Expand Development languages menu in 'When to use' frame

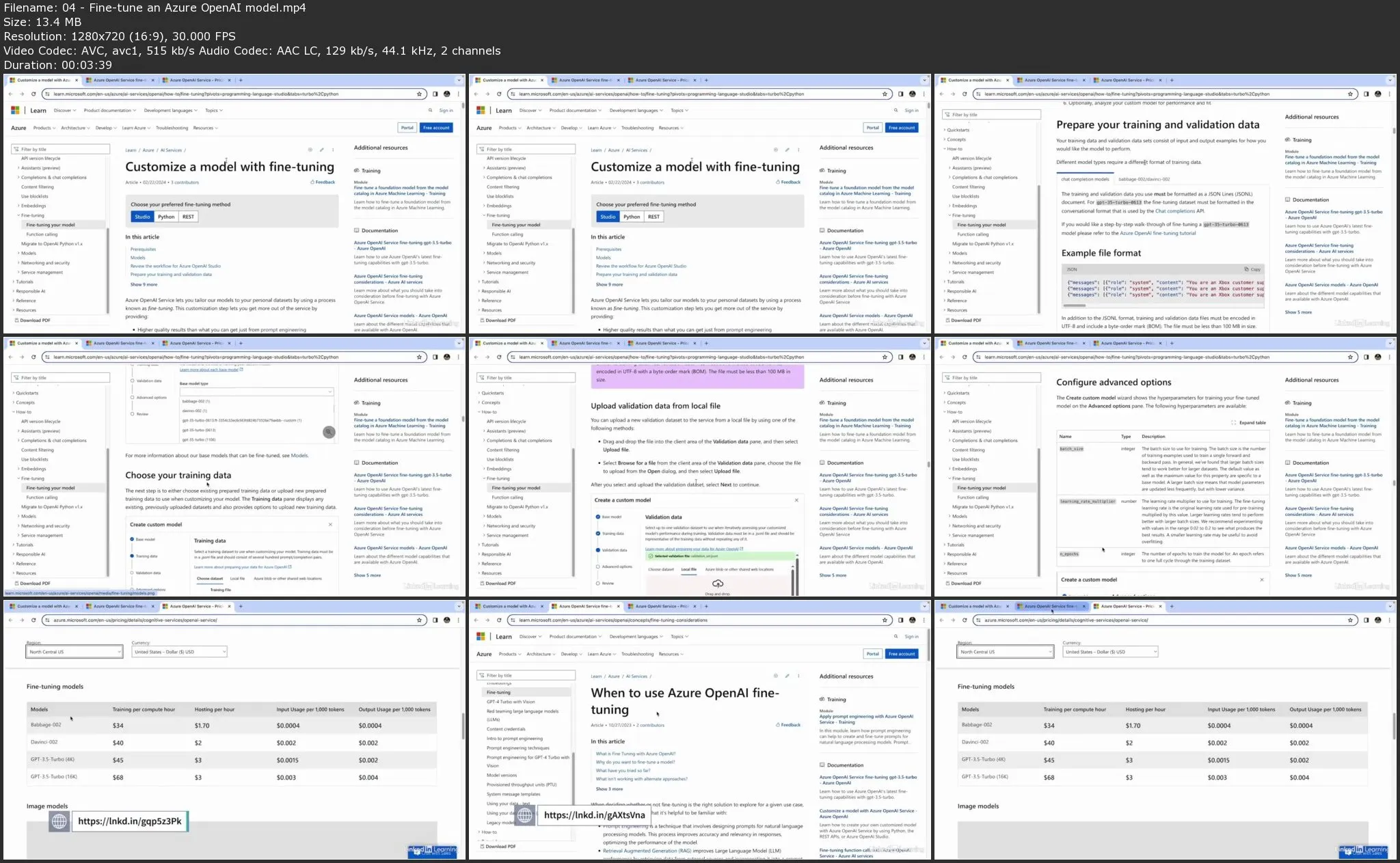[x=635, y=636]
